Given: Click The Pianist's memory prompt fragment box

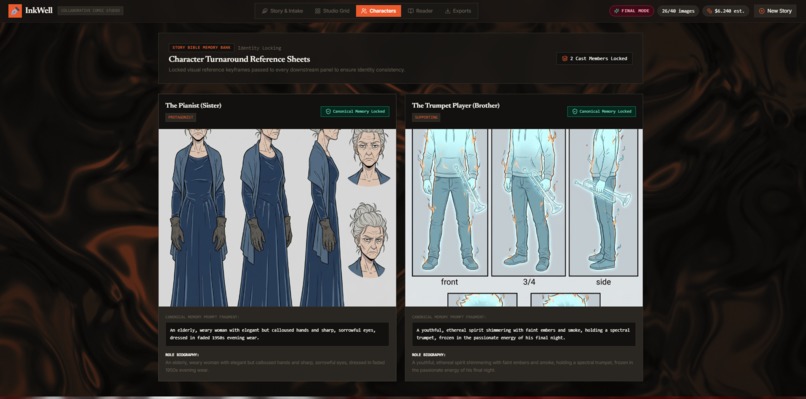Looking at the screenshot, I should point(277,334).
